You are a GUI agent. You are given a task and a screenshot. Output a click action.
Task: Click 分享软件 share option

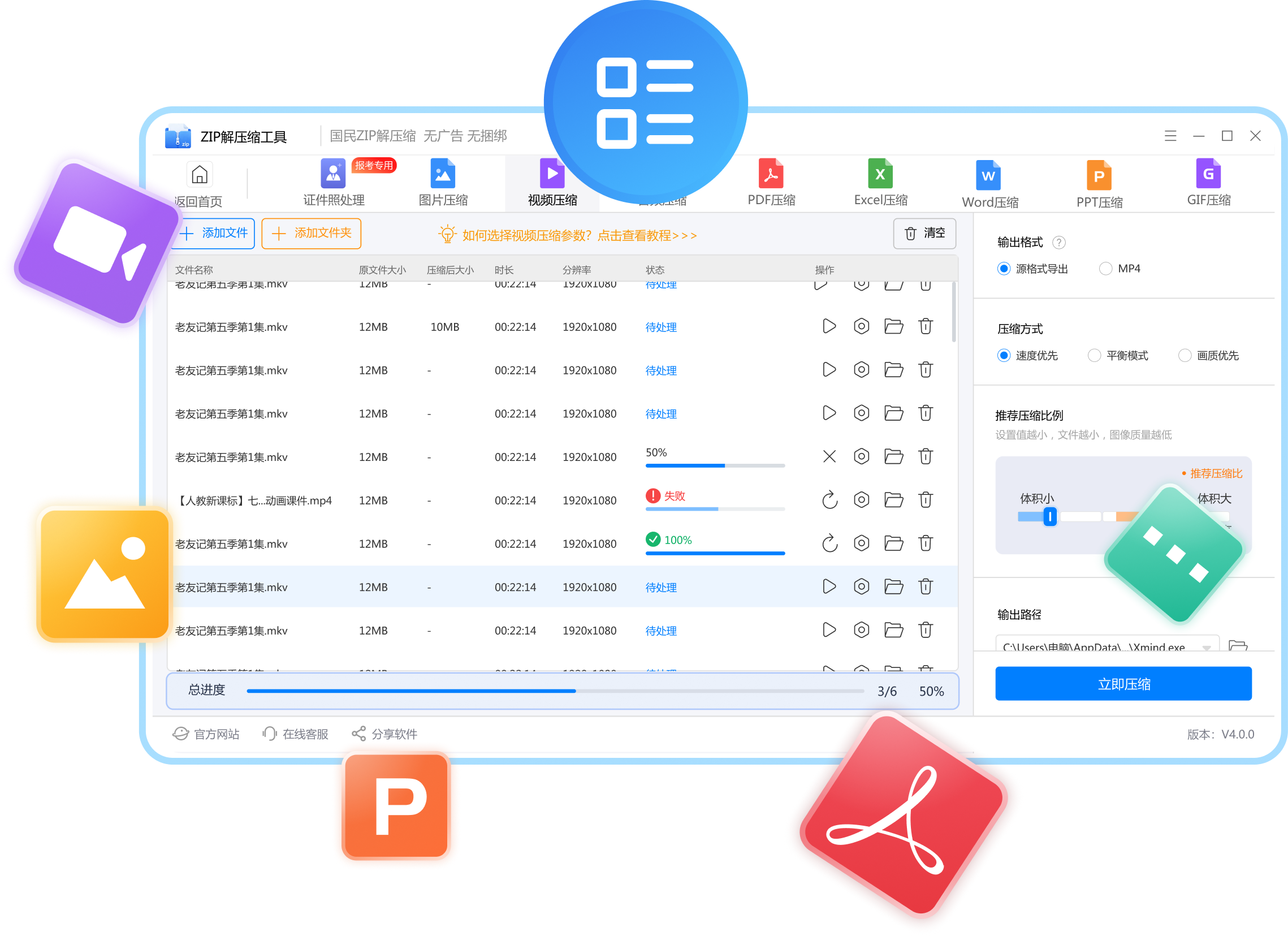pos(384,734)
